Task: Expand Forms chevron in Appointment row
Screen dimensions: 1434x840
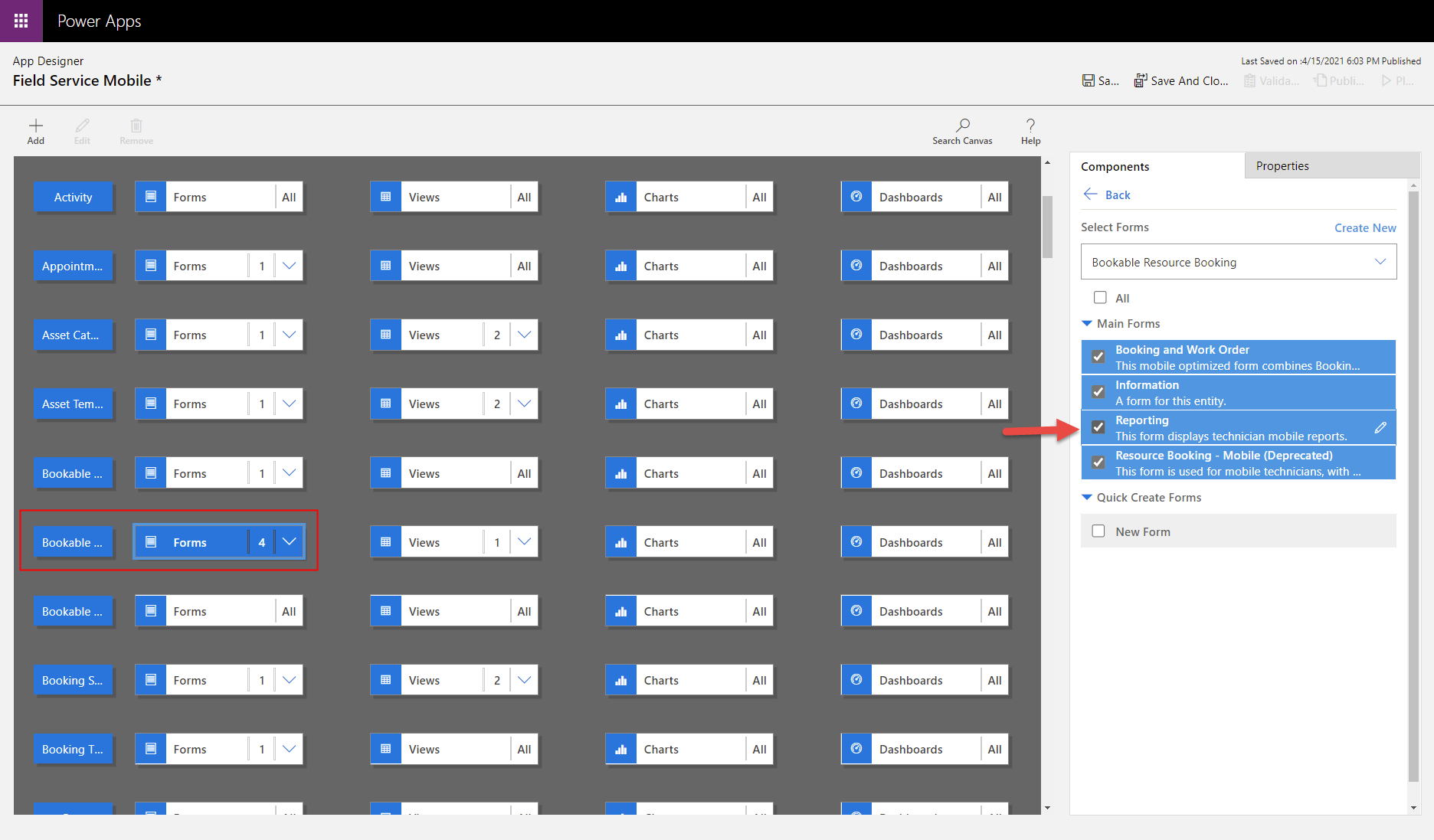Action: (x=290, y=266)
